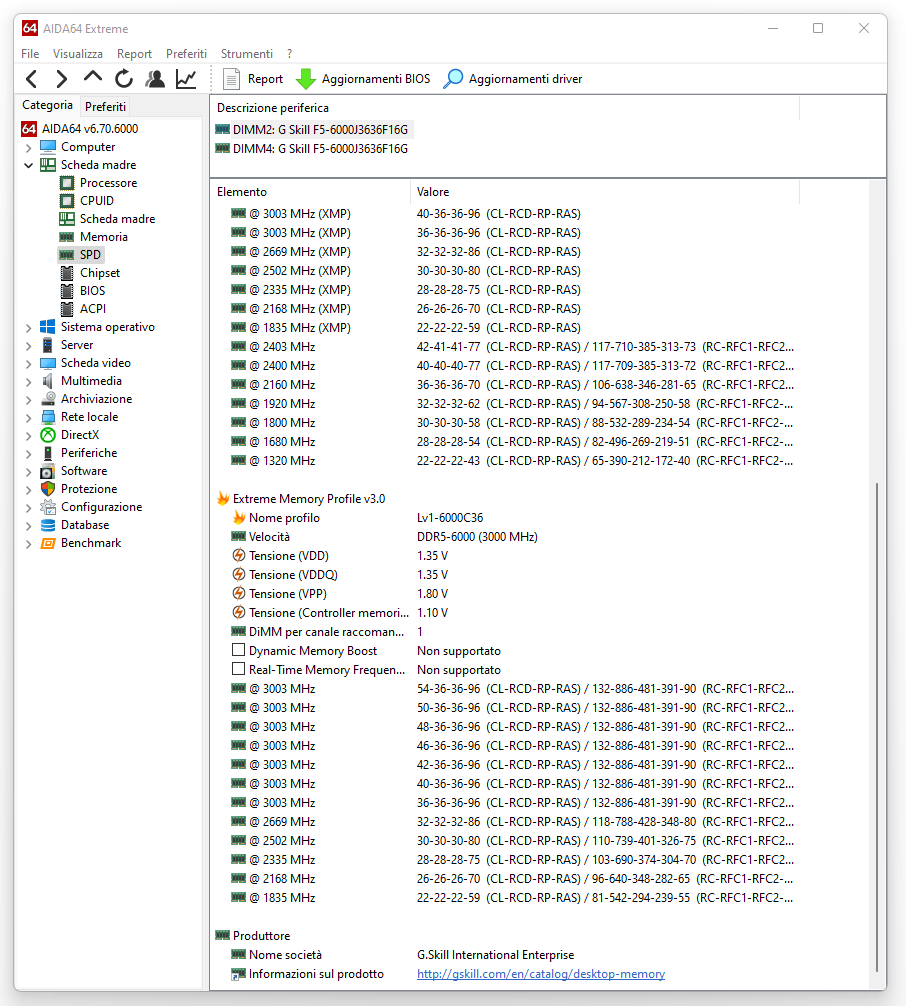Select the Chipset icon in tree
The height and width of the screenshot is (1006, 906).
tap(67, 273)
